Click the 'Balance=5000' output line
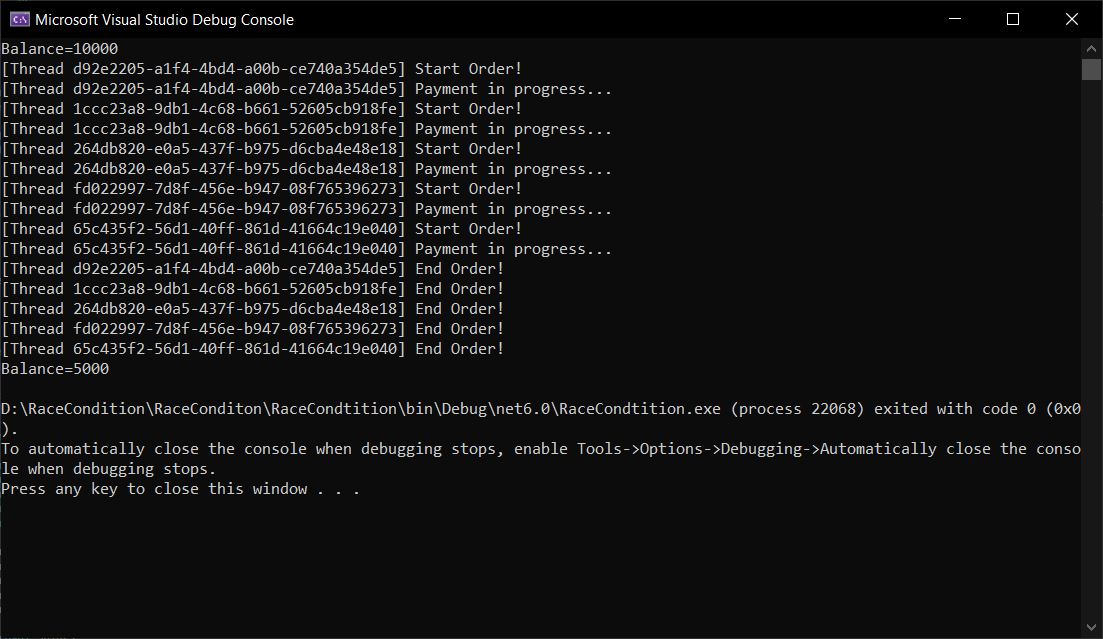Screen dimensions: 1103x639 click(55, 369)
